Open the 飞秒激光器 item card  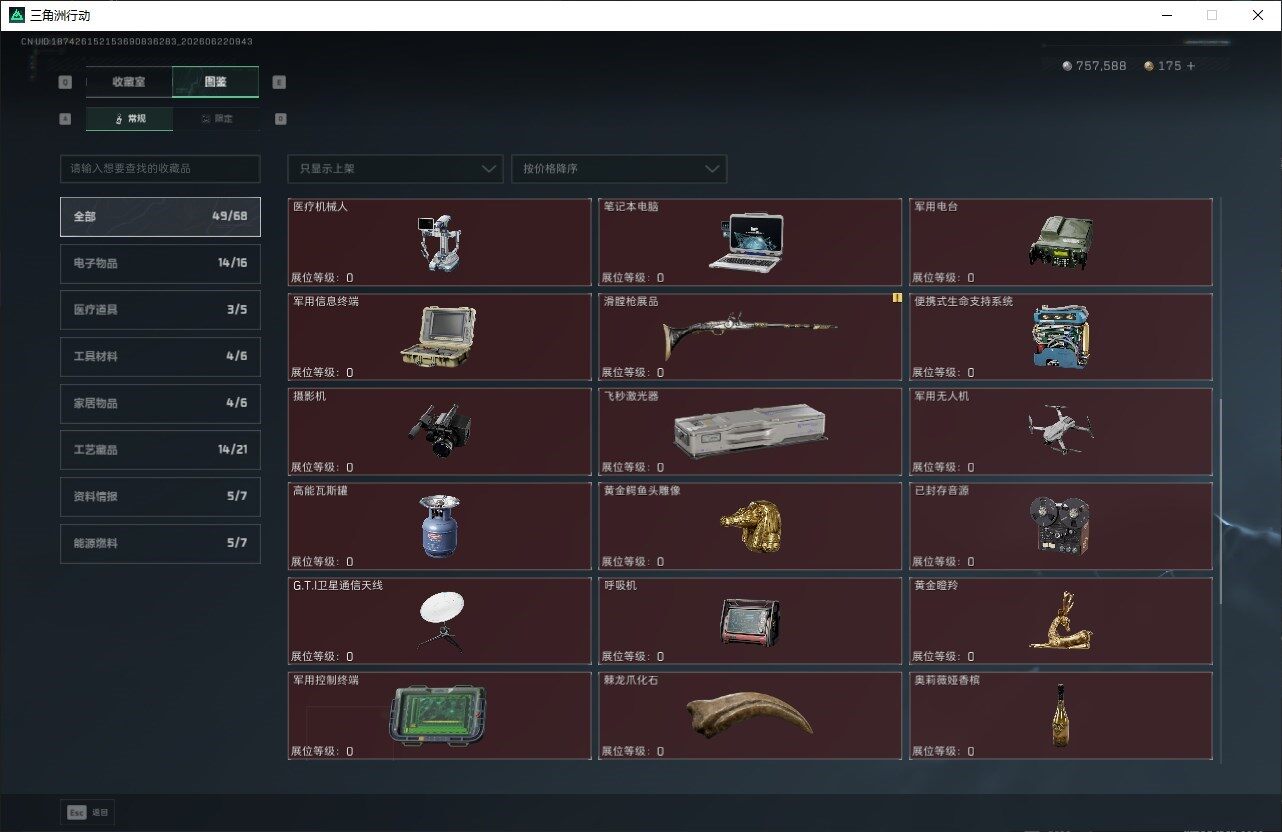tap(750, 432)
